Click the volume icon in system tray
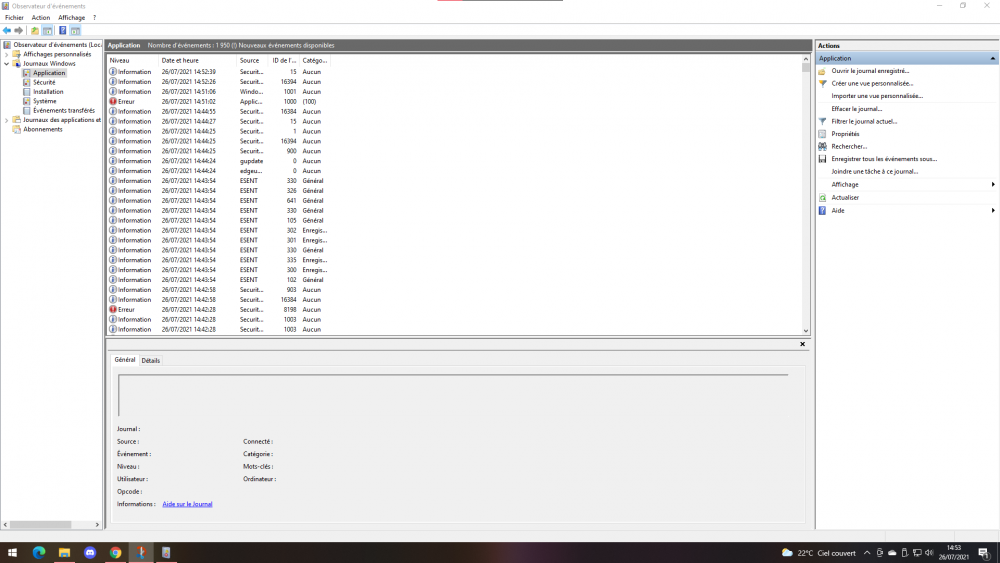This screenshot has width=1000, height=563. [929, 553]
